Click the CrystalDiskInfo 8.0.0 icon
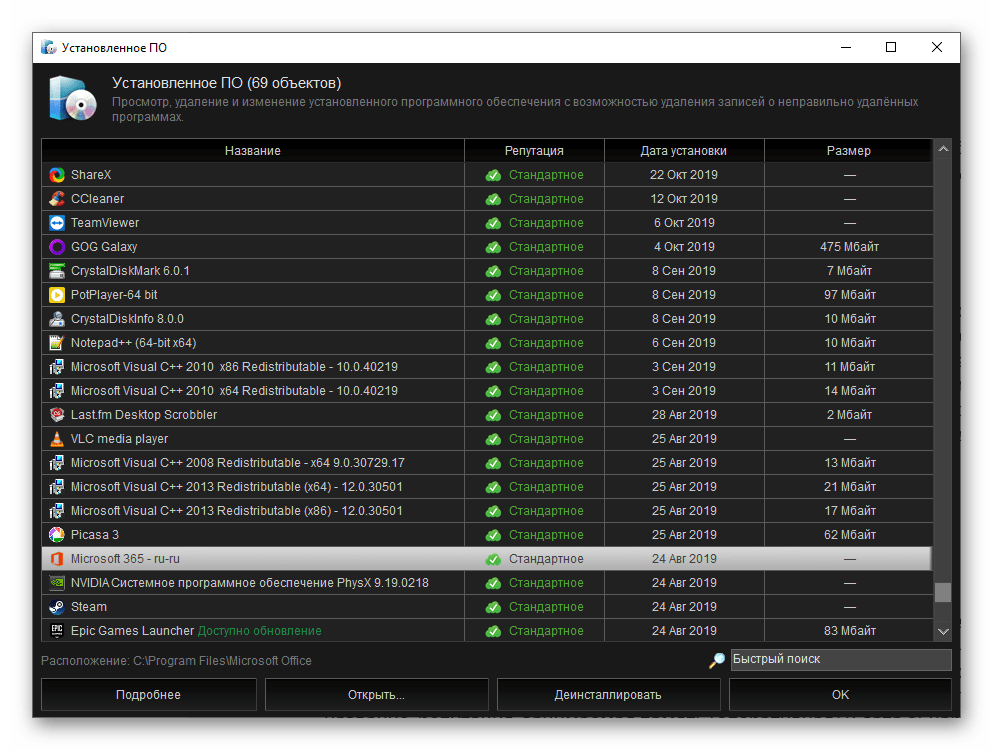The image size is (993, 750). point(57,319)
